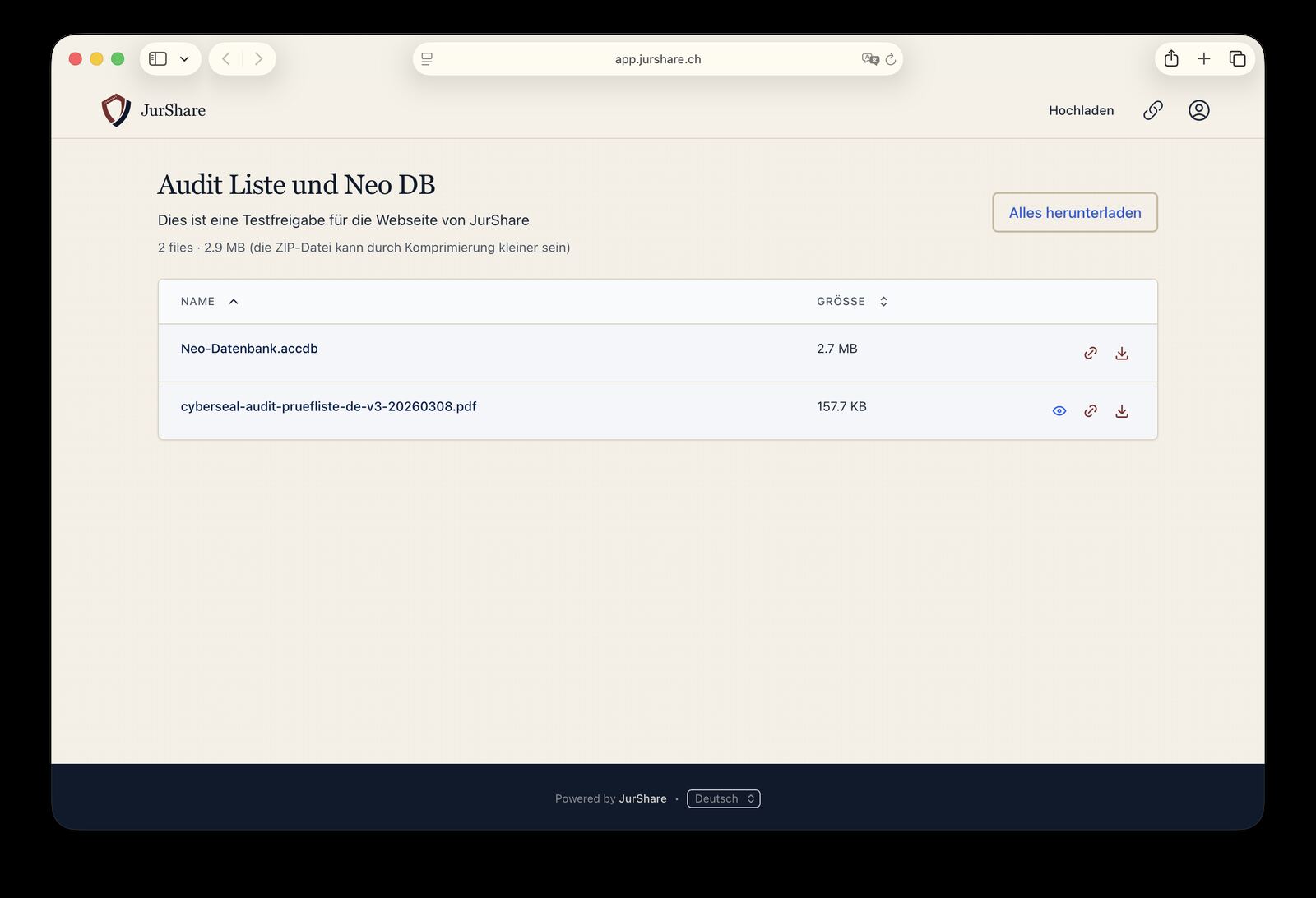Click the Testfreigabe description text
The width and height of the screenshot is (1316, 898).
(343, 220)
